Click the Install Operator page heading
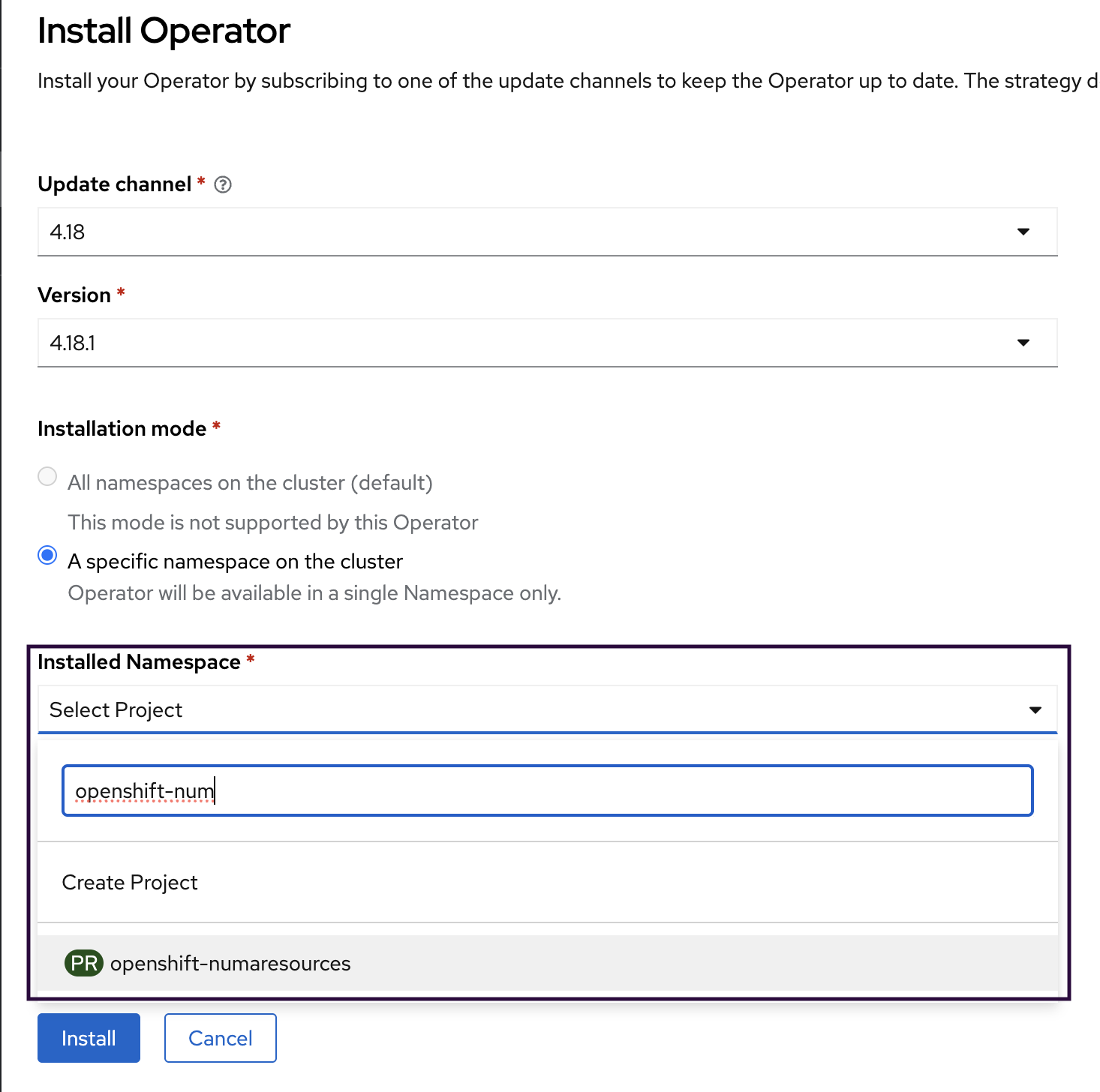Image resolution: width=1100 pixels, height=1092 pixels. 164,31
